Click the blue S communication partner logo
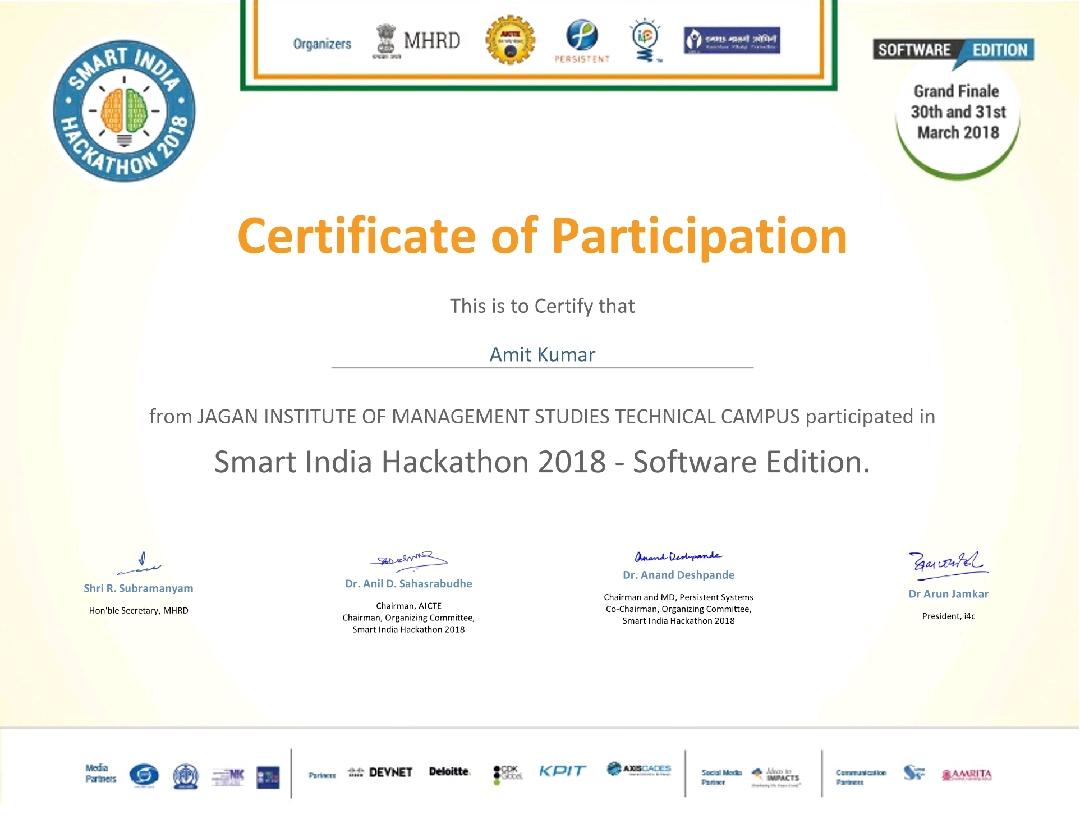Viewport: 1080px width, 829px height. 914,773
